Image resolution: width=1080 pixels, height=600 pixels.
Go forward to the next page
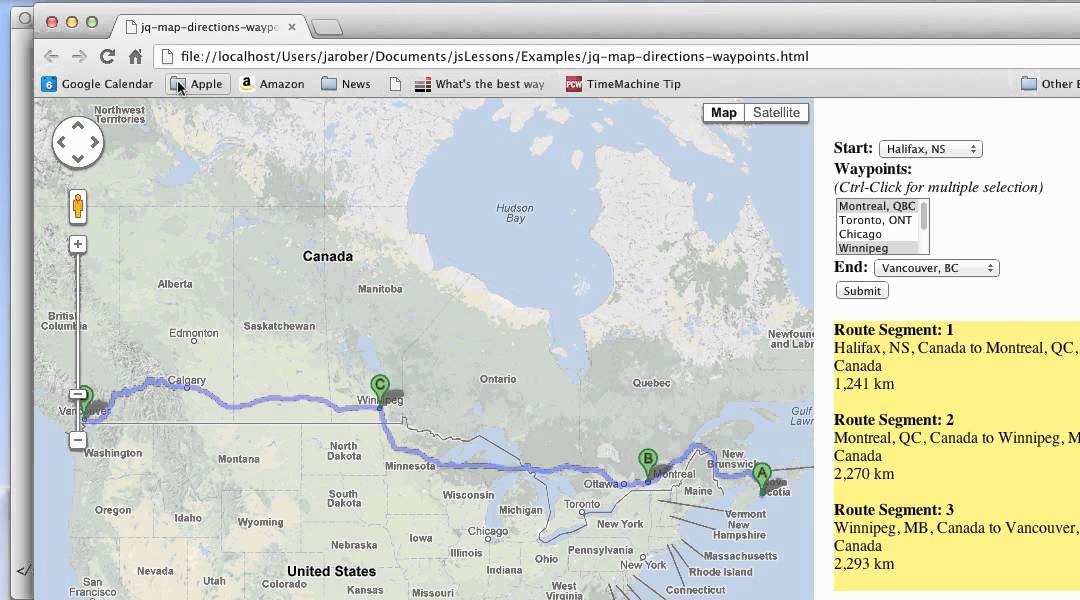click(79, 56)
